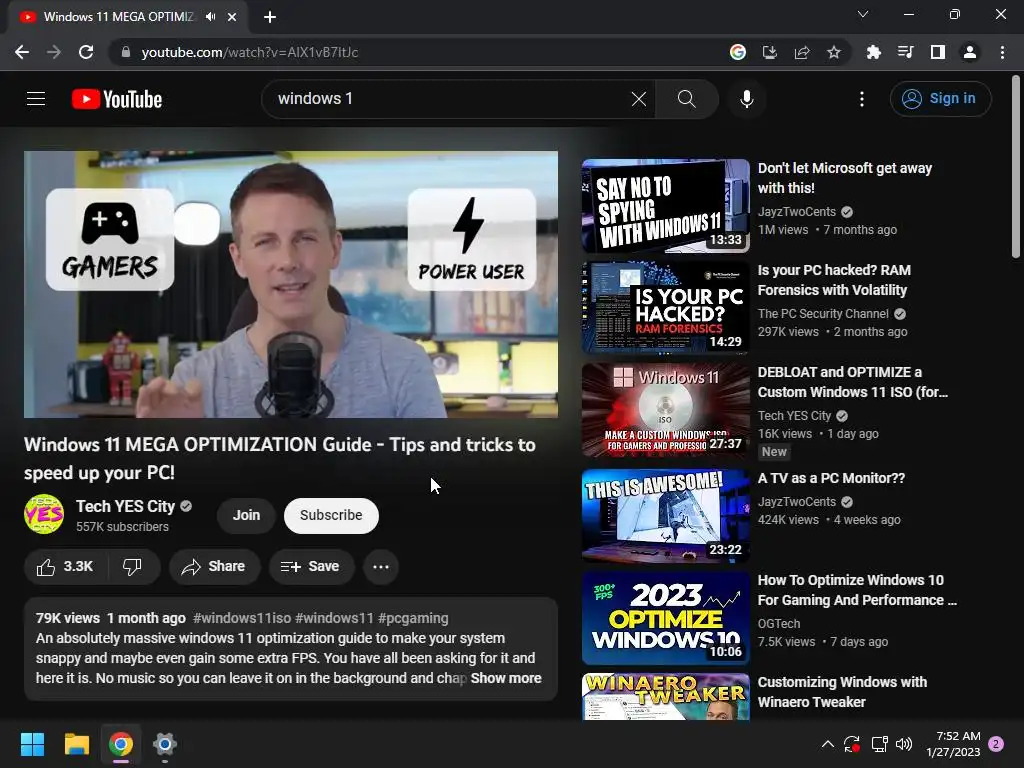
Task: Toggle Chrome side panel icon
Action: pos(938,52)
